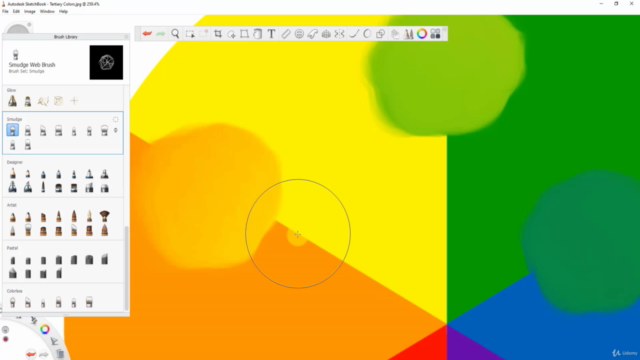Pick the fan brush in Artist set
Viewport: 640px width, 360px height.
(x=104, y=216)
